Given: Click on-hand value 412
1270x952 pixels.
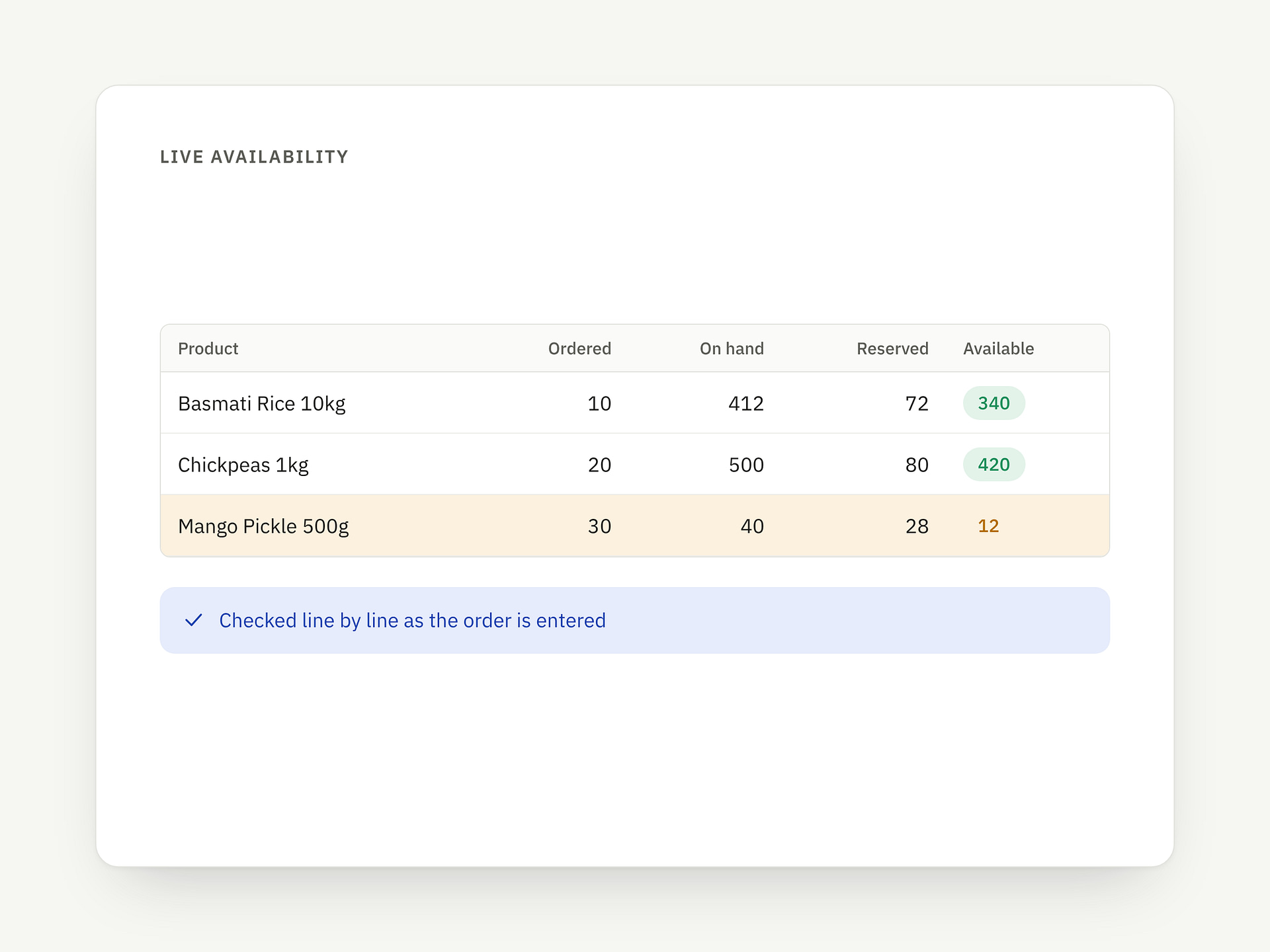Looking at the screenshot, I should tap(746, 403).
